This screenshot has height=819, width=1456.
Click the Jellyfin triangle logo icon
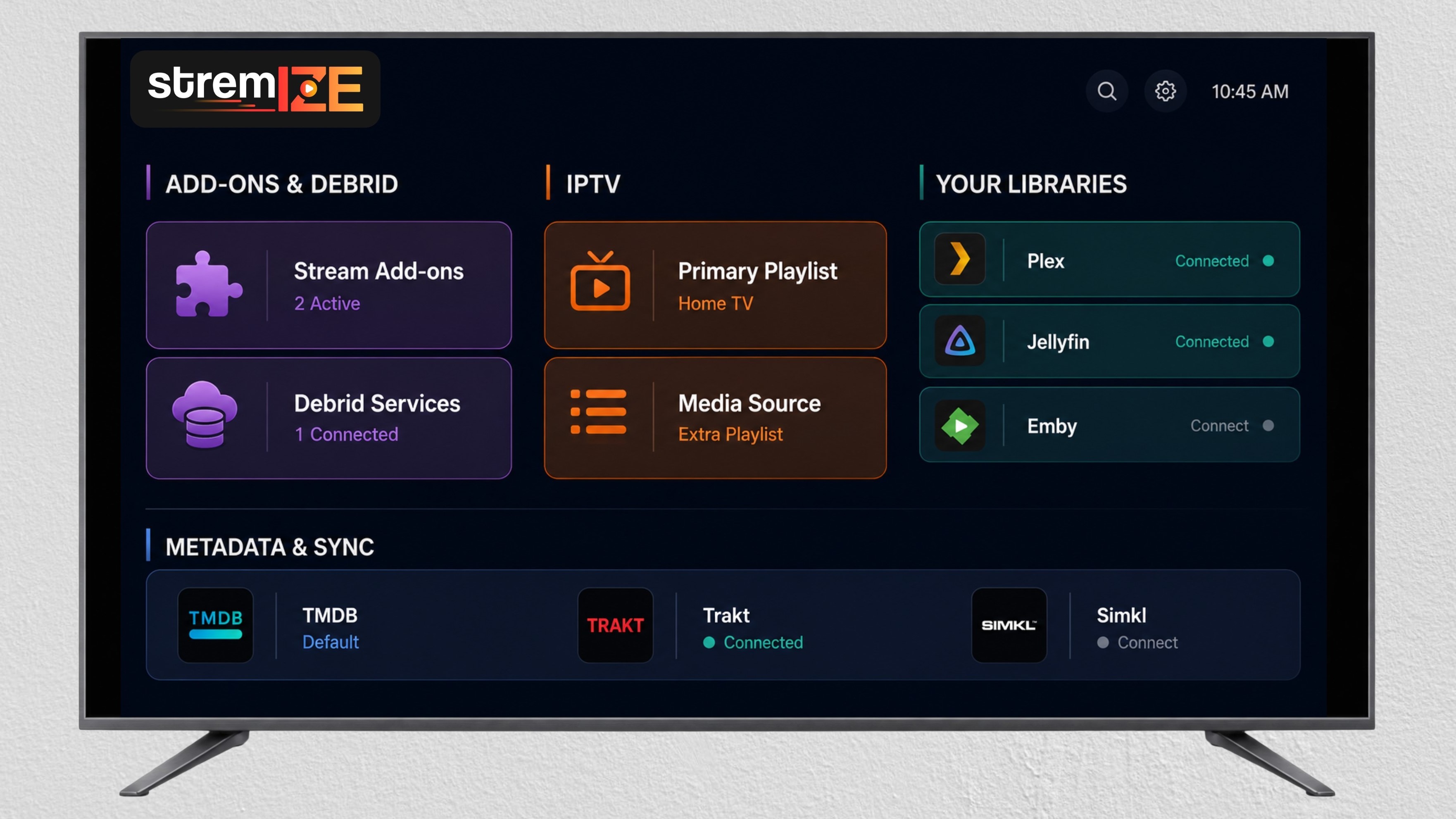960,341
